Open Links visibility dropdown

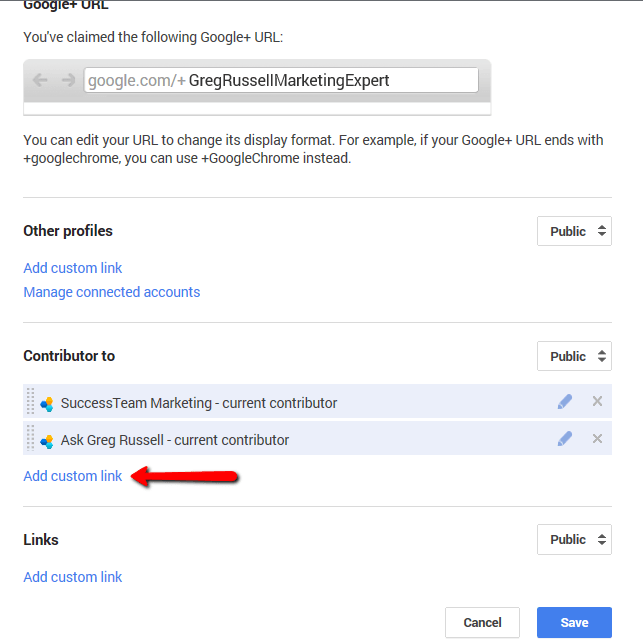click(574, 539)
